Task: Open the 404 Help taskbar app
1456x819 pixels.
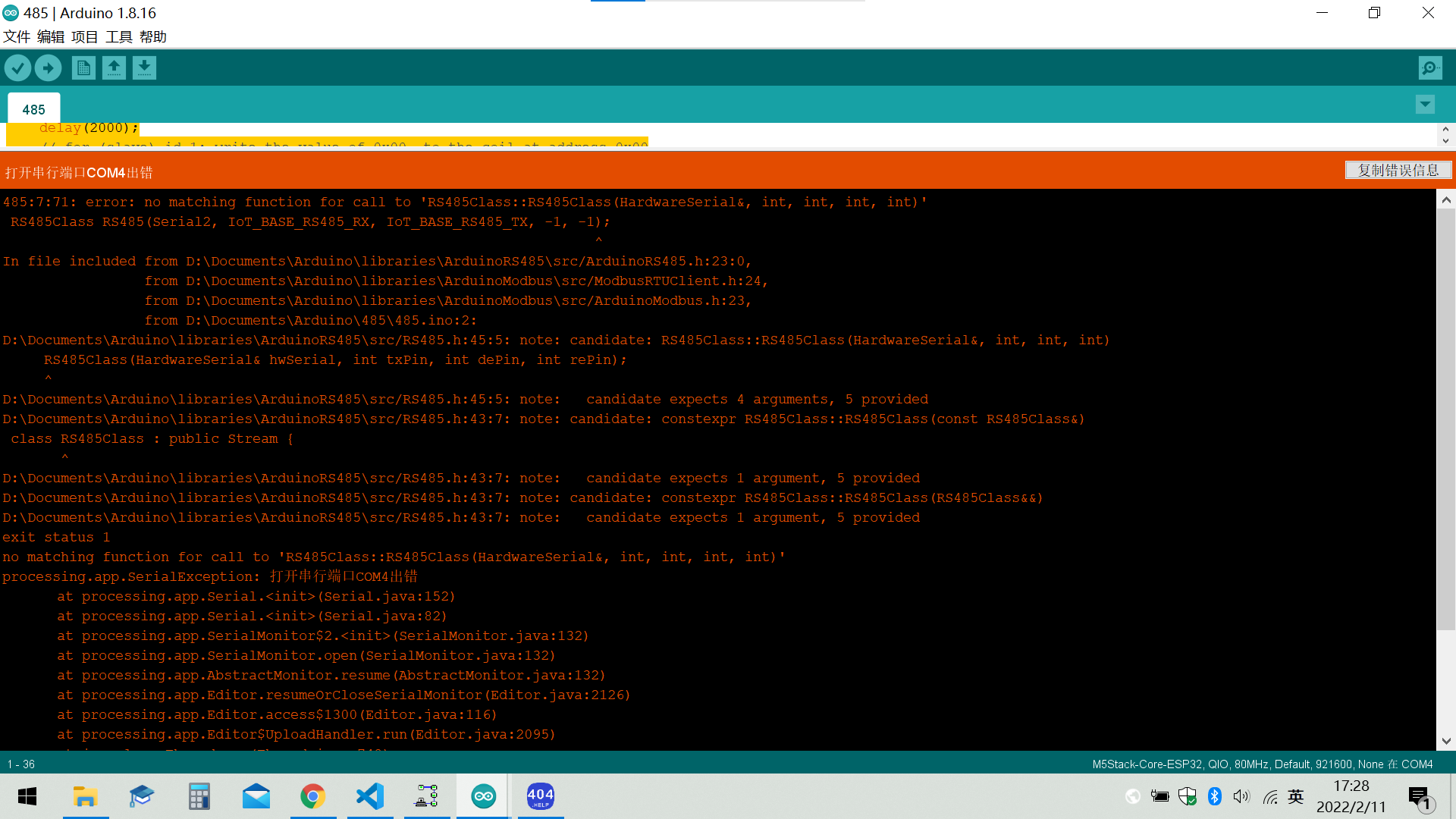Action: [x=540, y=796]
